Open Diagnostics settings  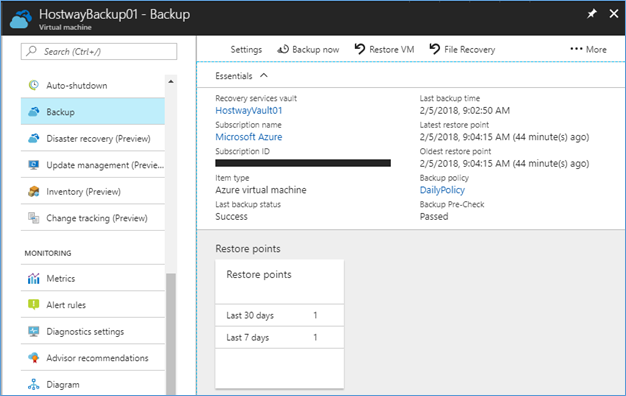93,331
